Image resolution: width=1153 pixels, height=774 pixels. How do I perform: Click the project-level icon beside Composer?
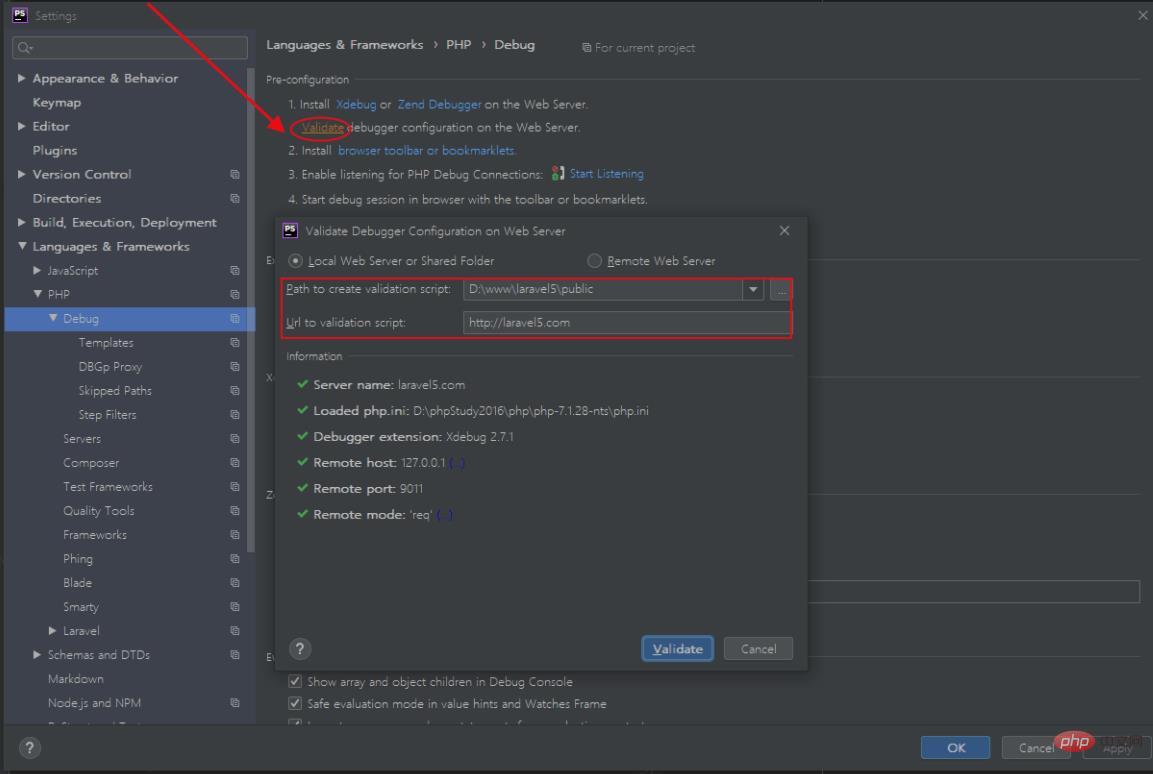pyautogui.click(x=235, y=462)
